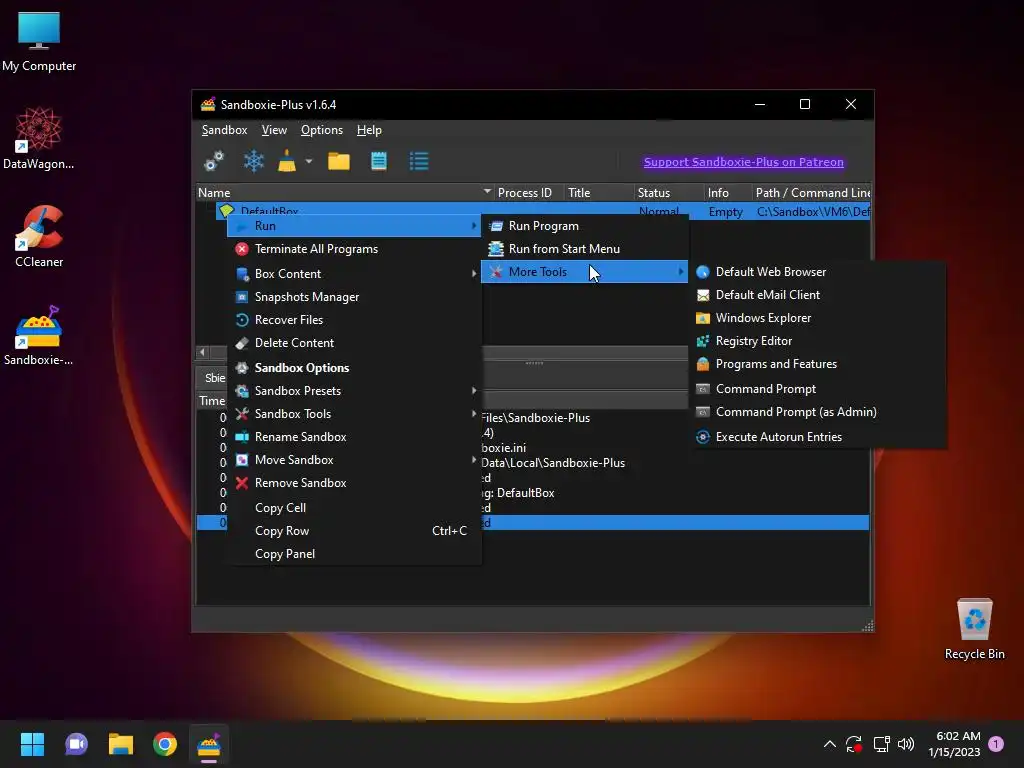The width and height of the screenshot is (1024, 768).
Task: Open the Windows Start button
Action: tap(32, 744)
